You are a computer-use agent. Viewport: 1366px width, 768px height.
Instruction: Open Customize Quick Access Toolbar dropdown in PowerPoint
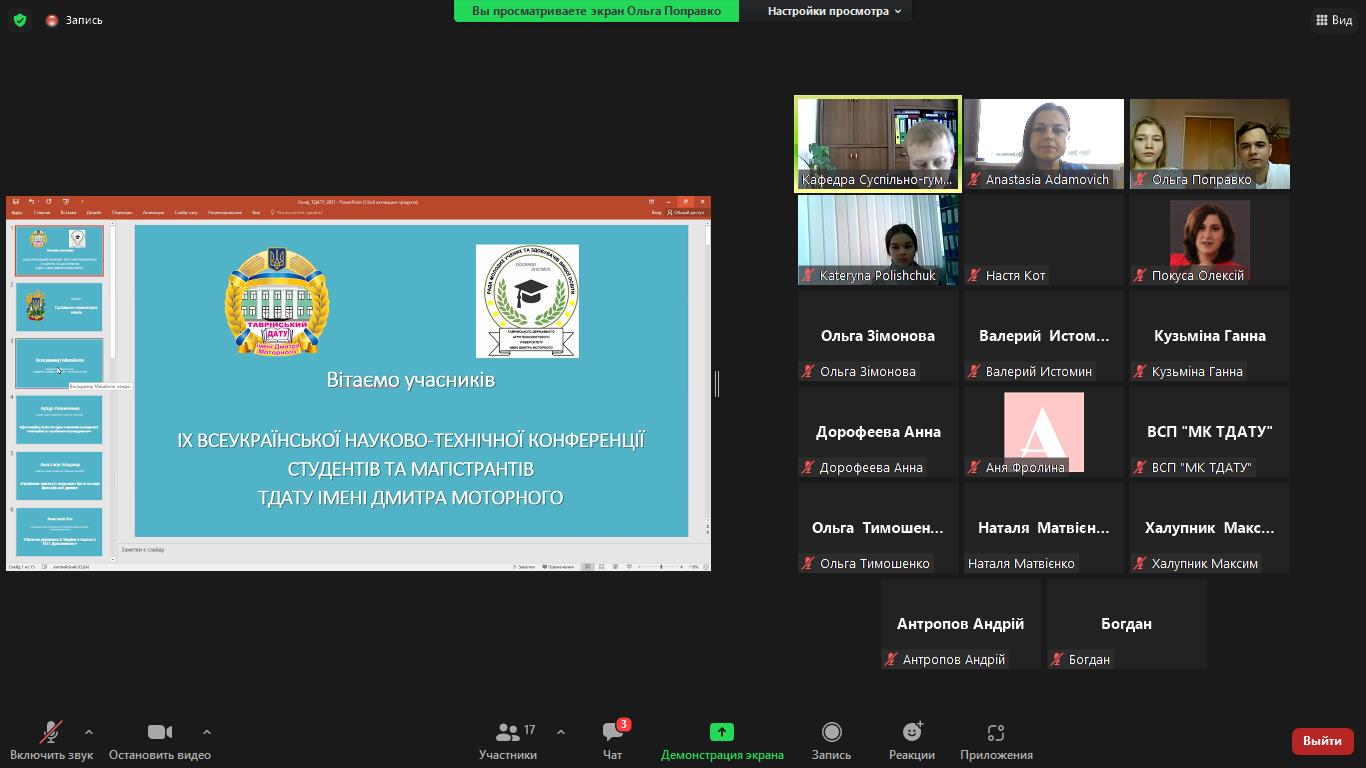tap(82, 202)
